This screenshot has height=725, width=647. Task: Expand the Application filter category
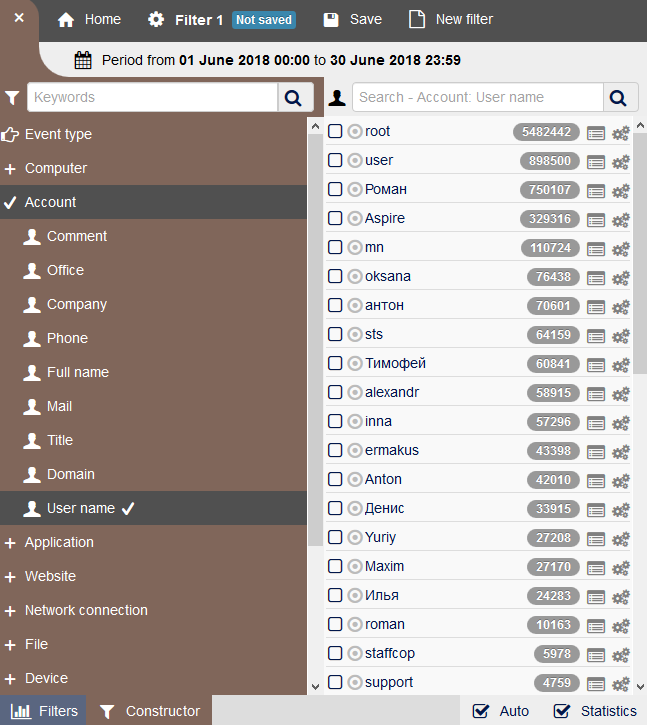pos(59,542)
